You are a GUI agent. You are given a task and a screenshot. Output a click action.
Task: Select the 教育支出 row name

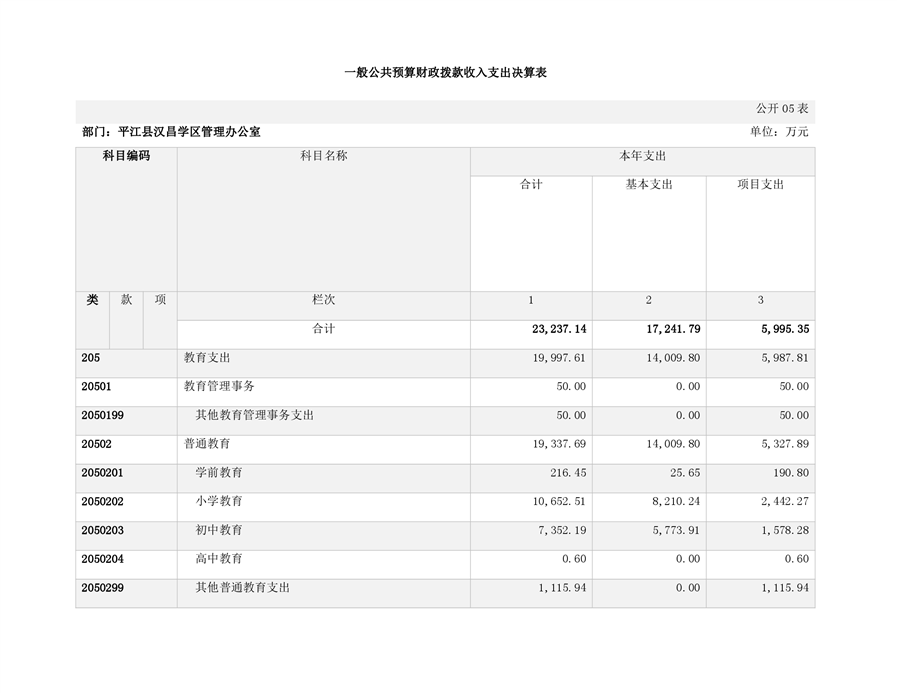[208, 358]
